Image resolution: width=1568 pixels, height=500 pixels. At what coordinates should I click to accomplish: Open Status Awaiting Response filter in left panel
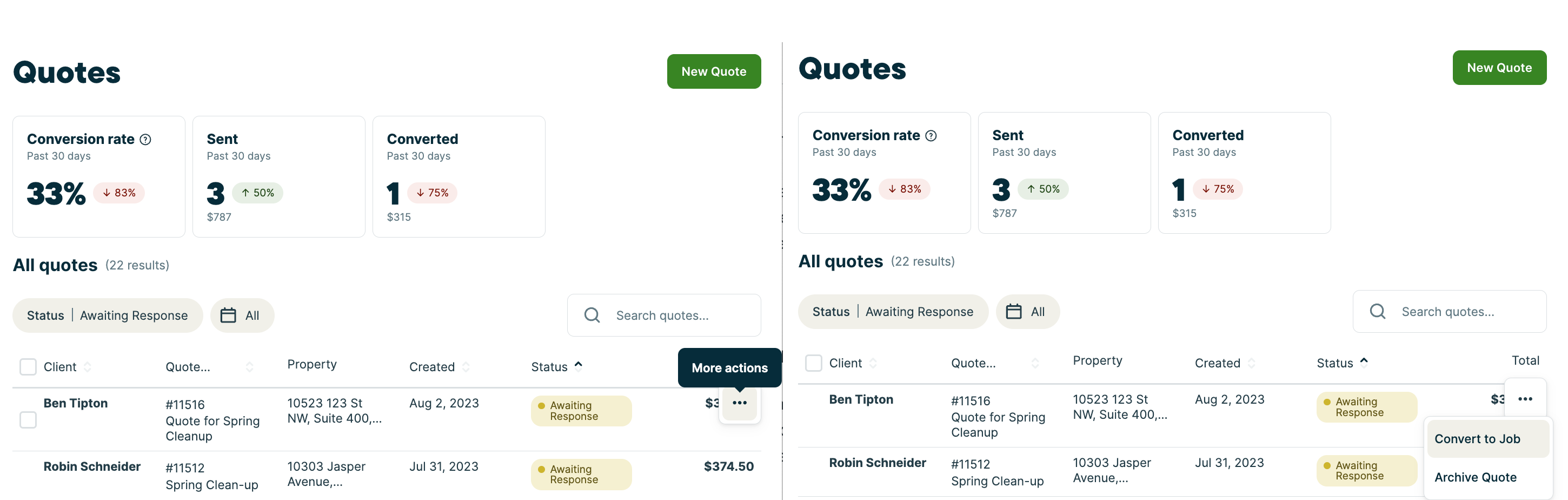pyautogui.click(x=107, y=315)
